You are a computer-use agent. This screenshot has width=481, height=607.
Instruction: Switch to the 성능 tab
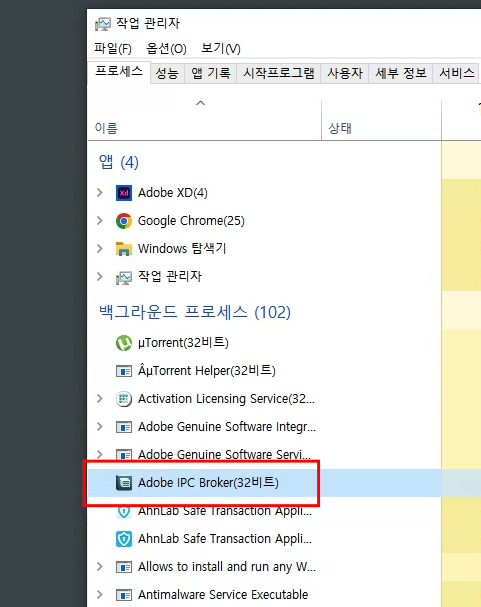[167, 73]
